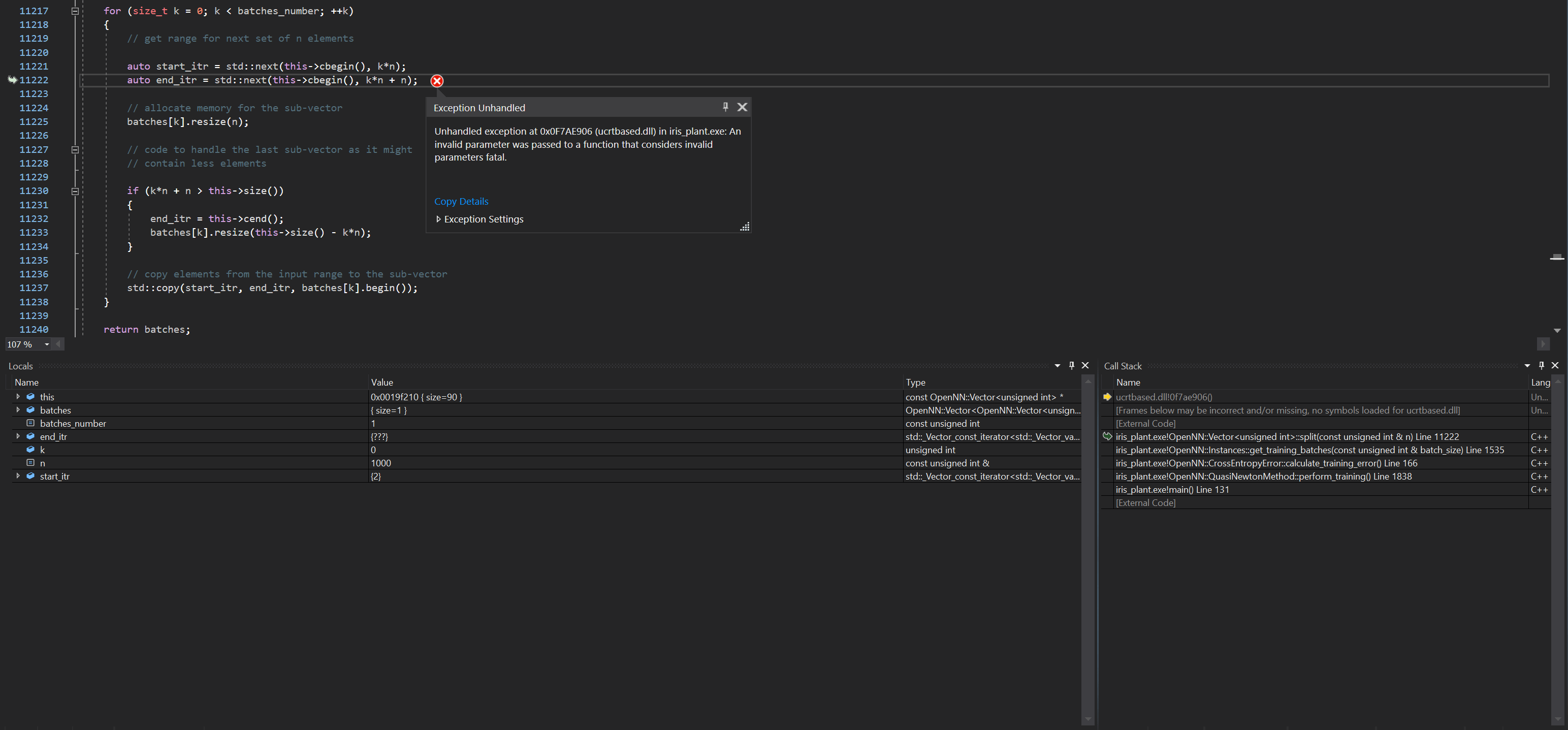The width and height of the screenshot is (1568, 730).
Task: Click the editor vertical scroll down arrow
Action: point(1556,331)
